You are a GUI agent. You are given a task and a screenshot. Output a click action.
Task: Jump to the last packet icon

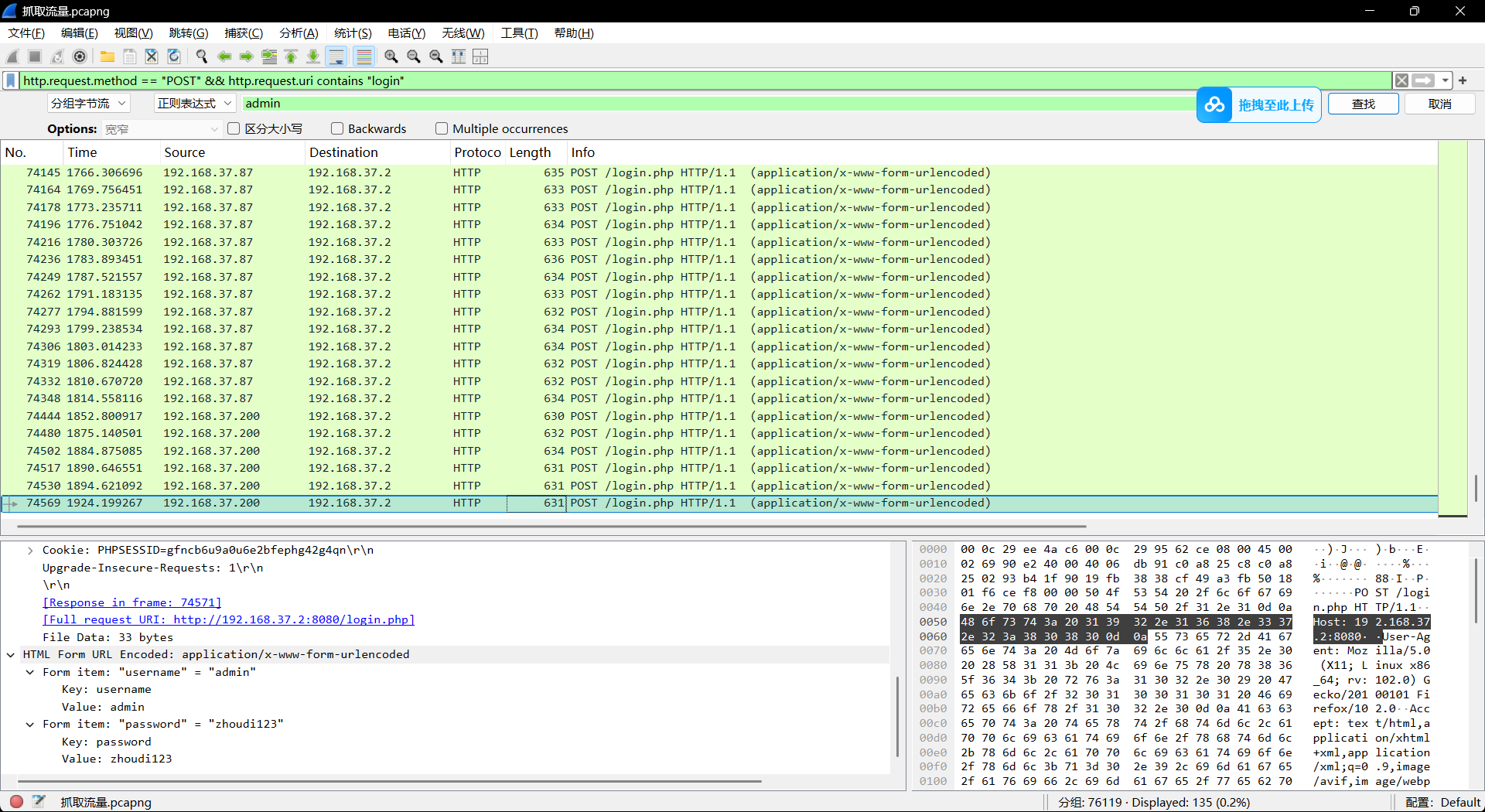tap(313, 56)
